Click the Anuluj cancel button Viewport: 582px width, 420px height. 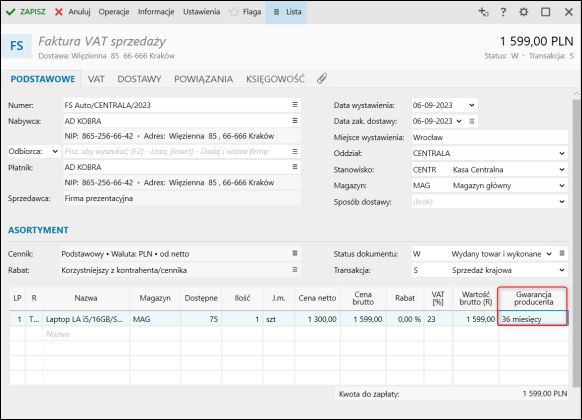tap(73, 12)
